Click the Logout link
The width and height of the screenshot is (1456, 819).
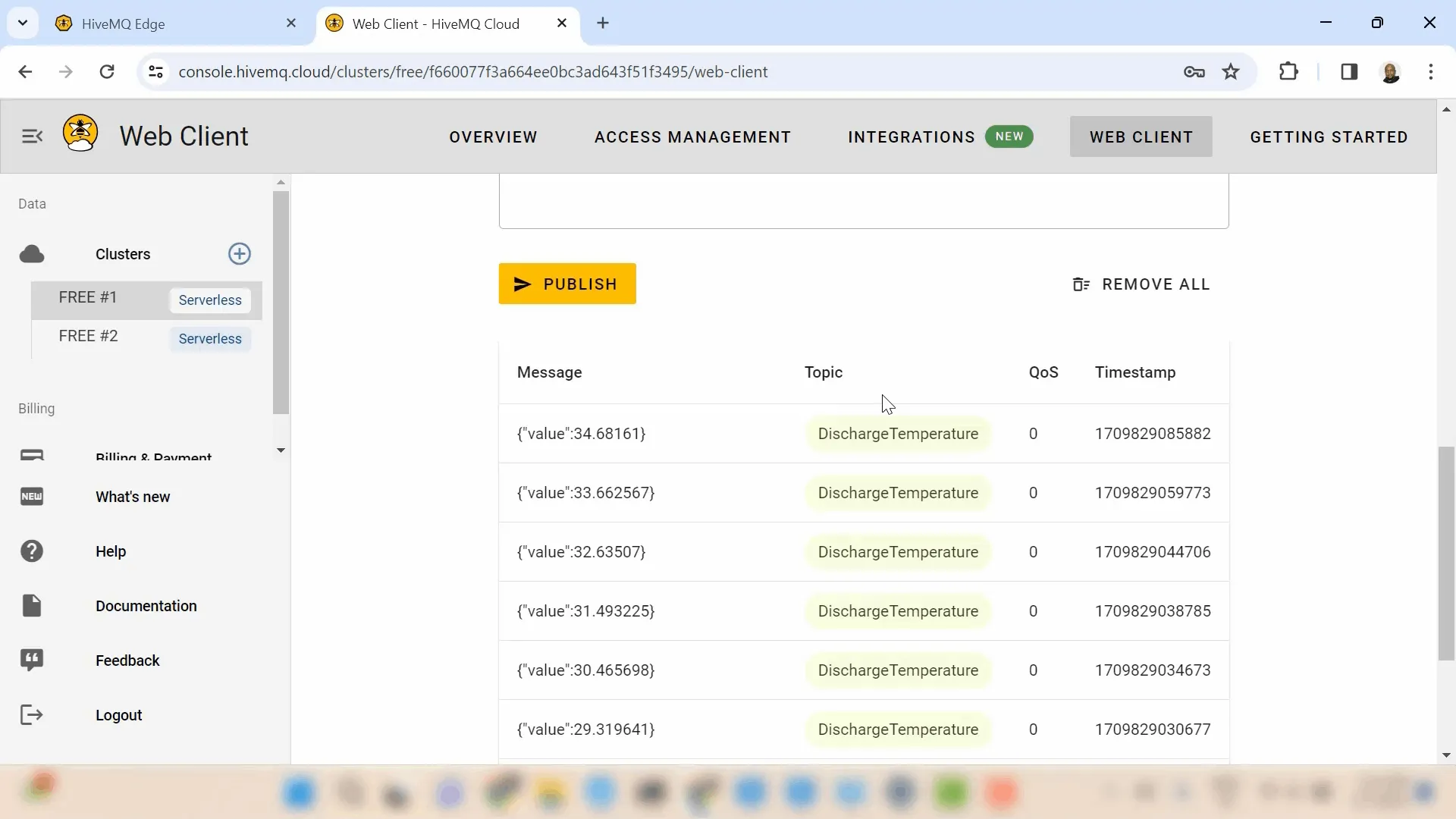pos(119,715)
